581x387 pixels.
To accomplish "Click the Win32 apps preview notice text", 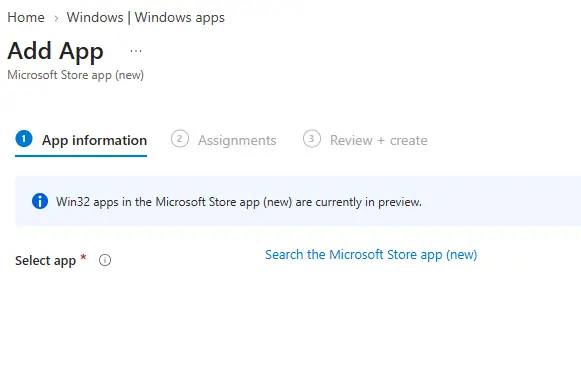I will [239, 202].
